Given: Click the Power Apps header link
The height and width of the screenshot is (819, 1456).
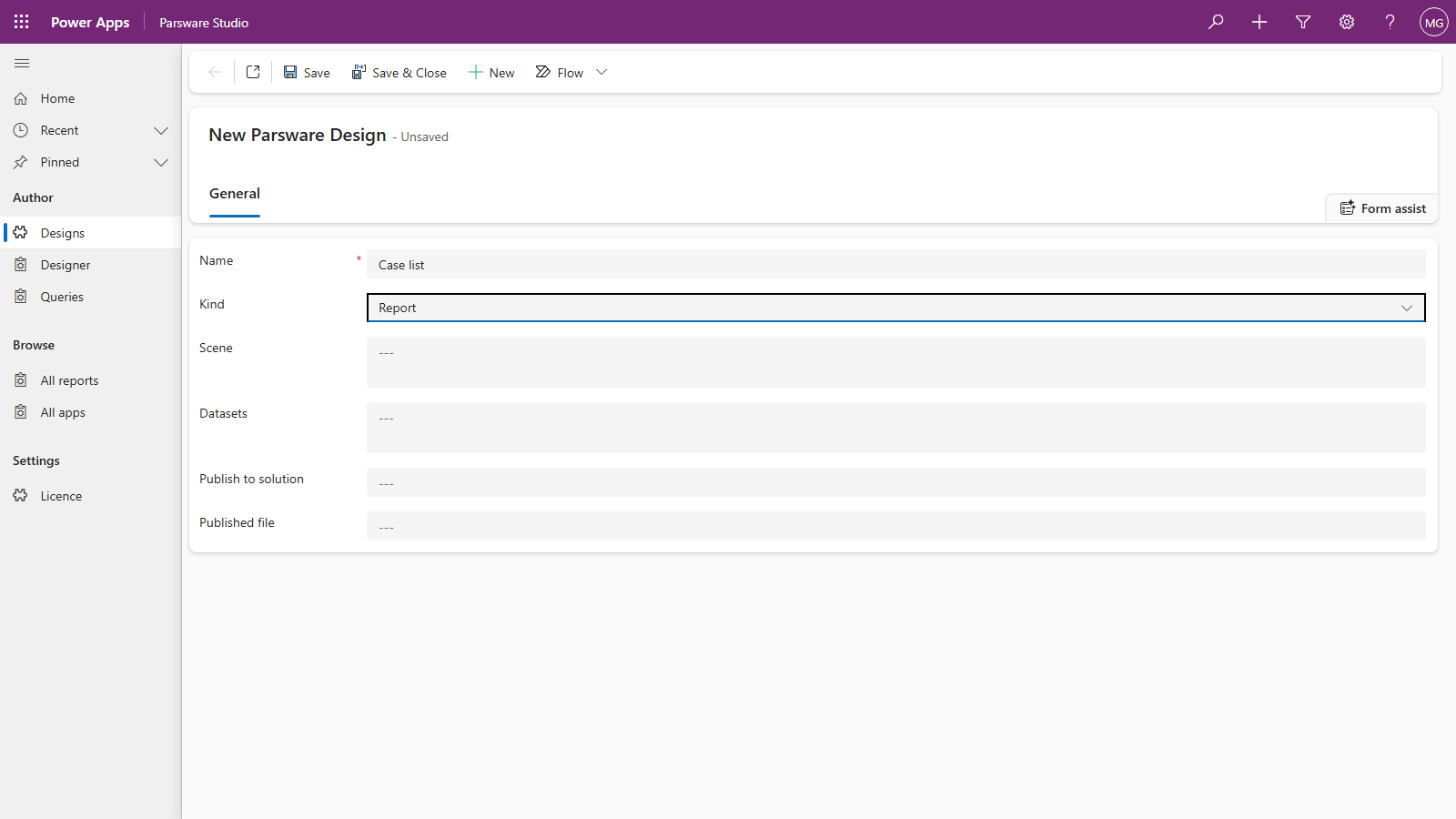Looking at the screenshot, I should point(90,22).
